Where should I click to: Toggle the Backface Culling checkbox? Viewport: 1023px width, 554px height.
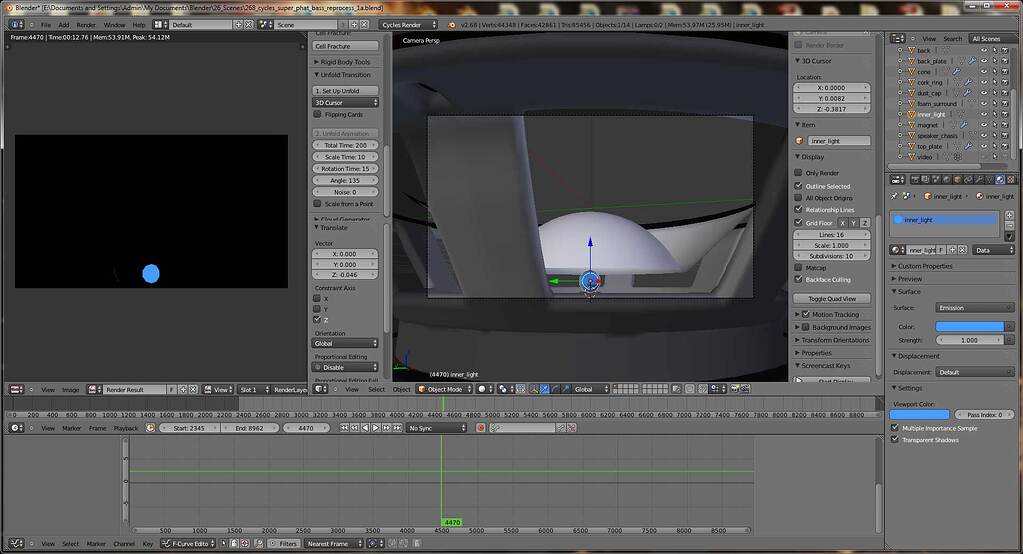(798, 279)
